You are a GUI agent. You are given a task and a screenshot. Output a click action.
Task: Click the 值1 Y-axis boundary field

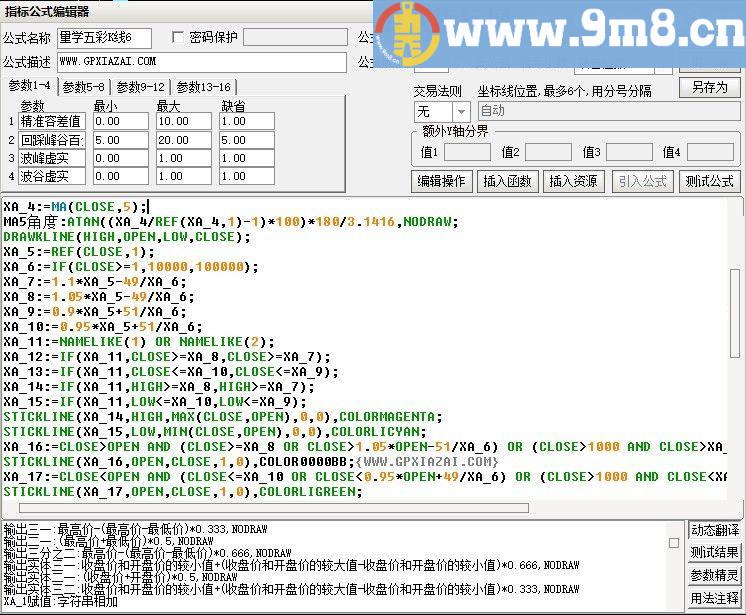click(x=467, y=153)
